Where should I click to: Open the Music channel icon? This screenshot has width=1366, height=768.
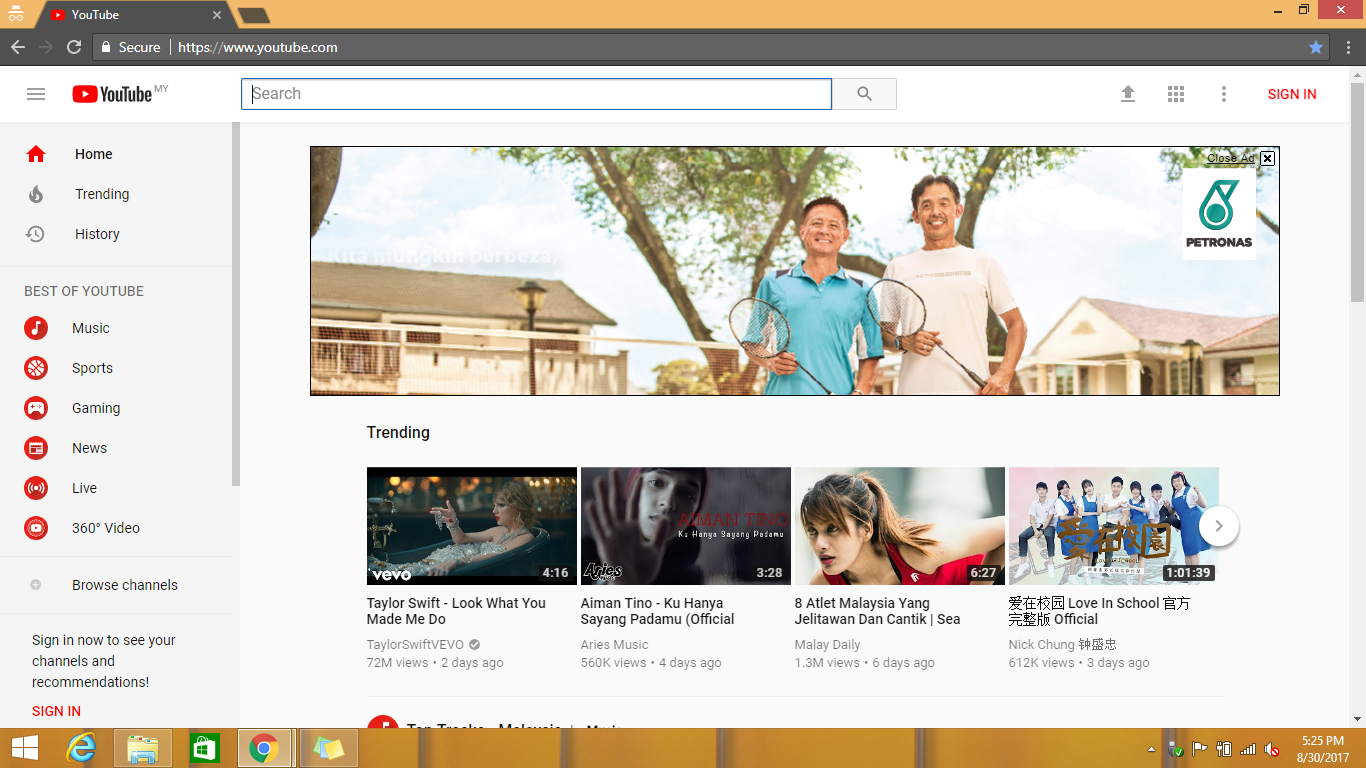pyautogui.click(x=36, y=328)
